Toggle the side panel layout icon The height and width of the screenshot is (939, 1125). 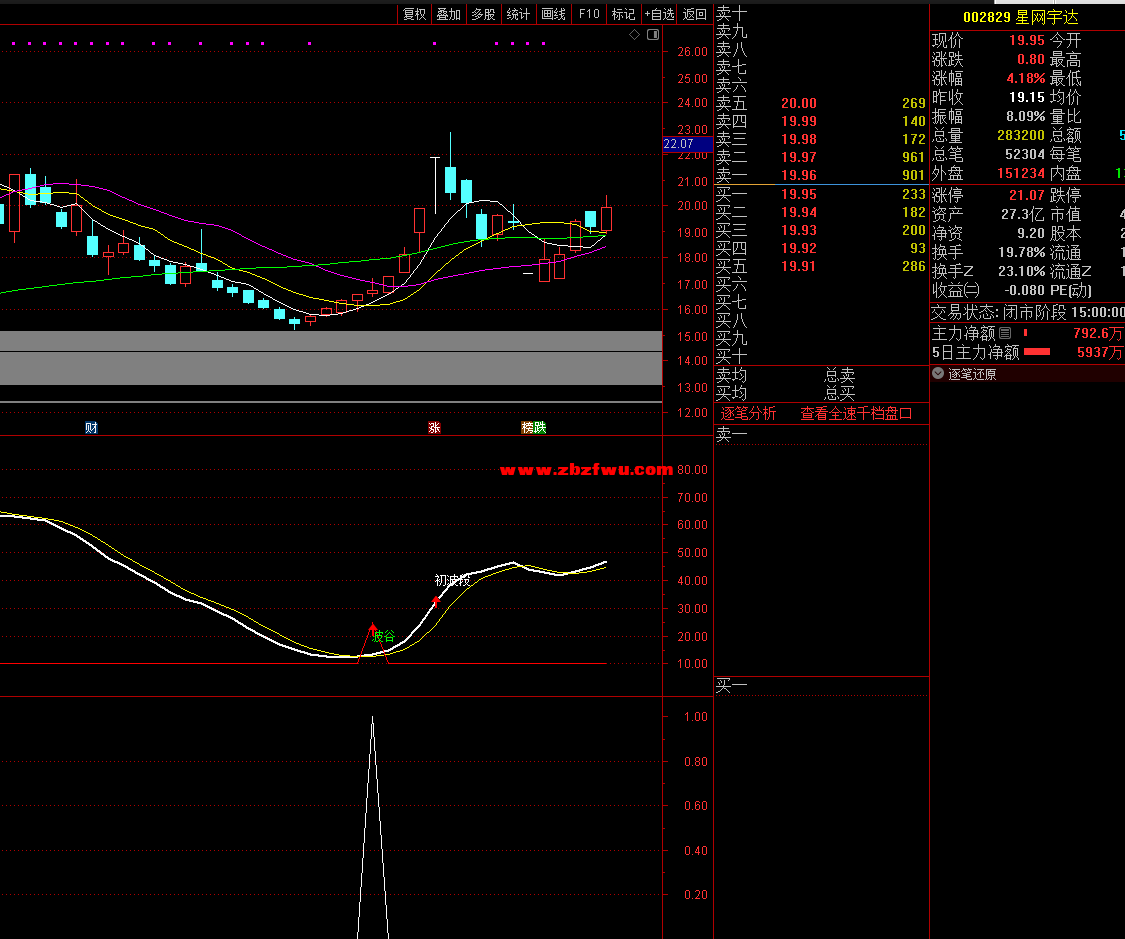point(653,34)
